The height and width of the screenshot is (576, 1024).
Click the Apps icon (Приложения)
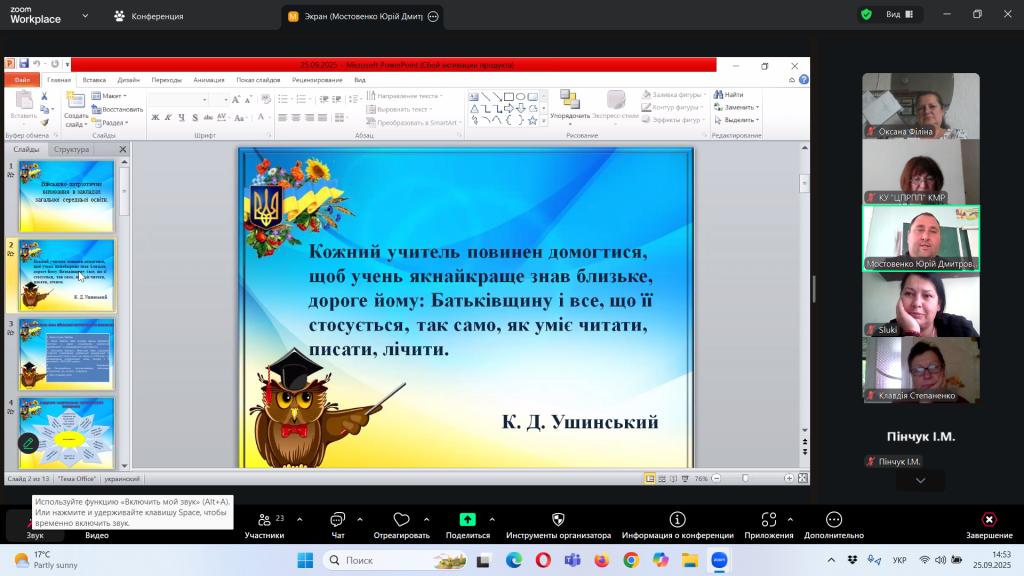point(769,520)
